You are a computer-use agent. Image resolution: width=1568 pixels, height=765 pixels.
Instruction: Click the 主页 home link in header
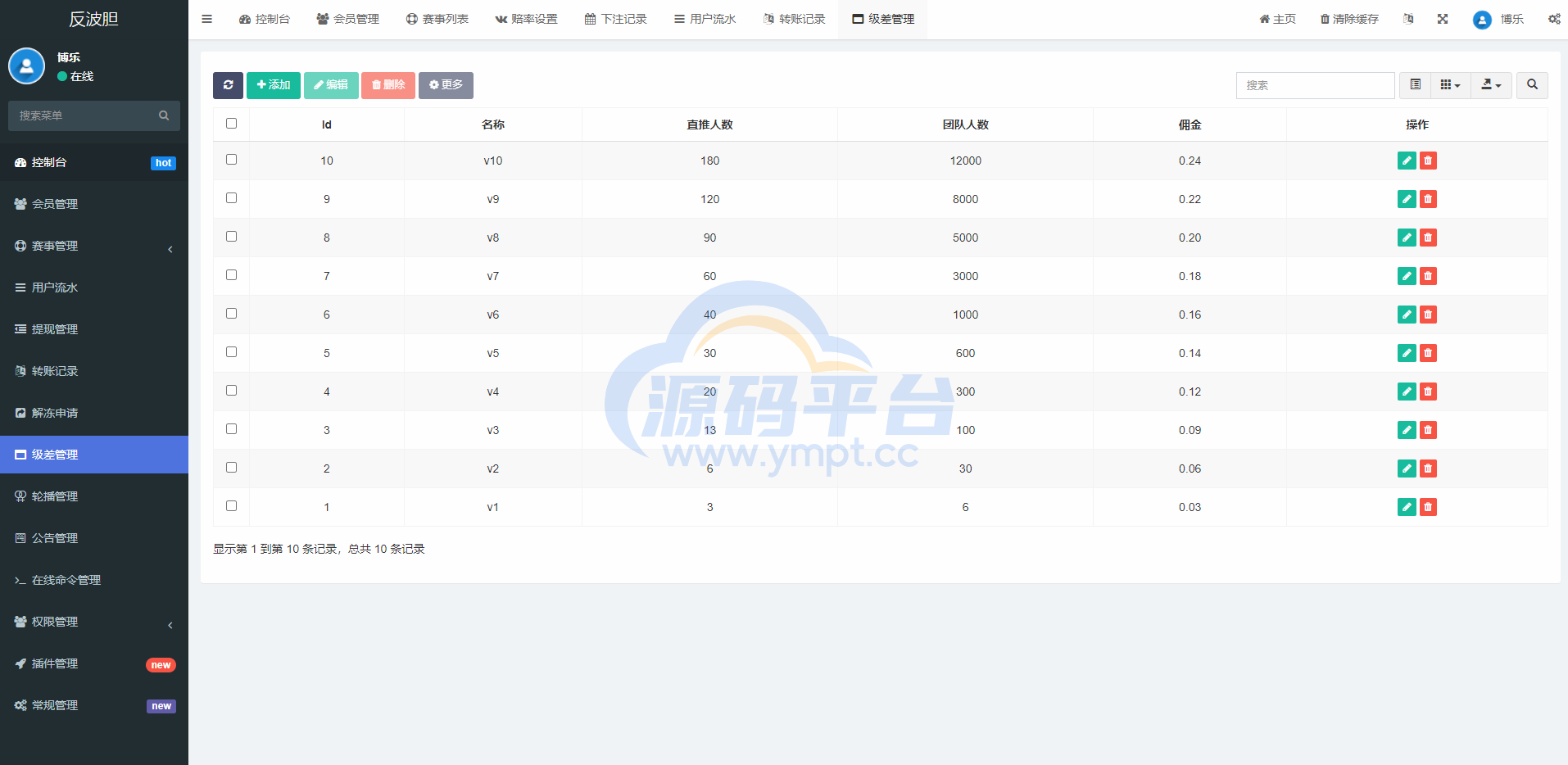1277,19
